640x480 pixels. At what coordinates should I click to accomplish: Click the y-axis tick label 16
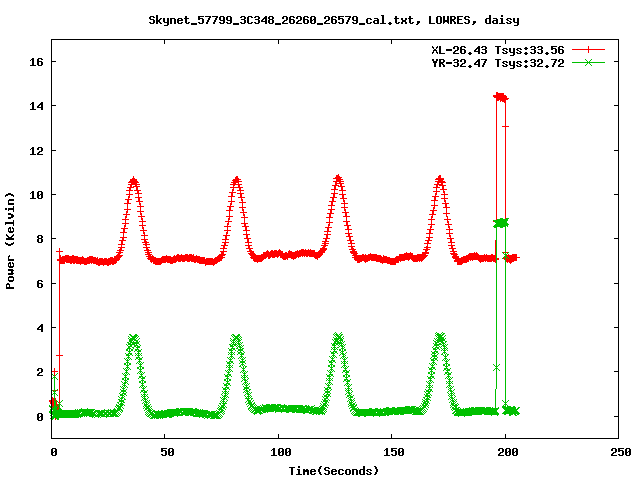36,62
